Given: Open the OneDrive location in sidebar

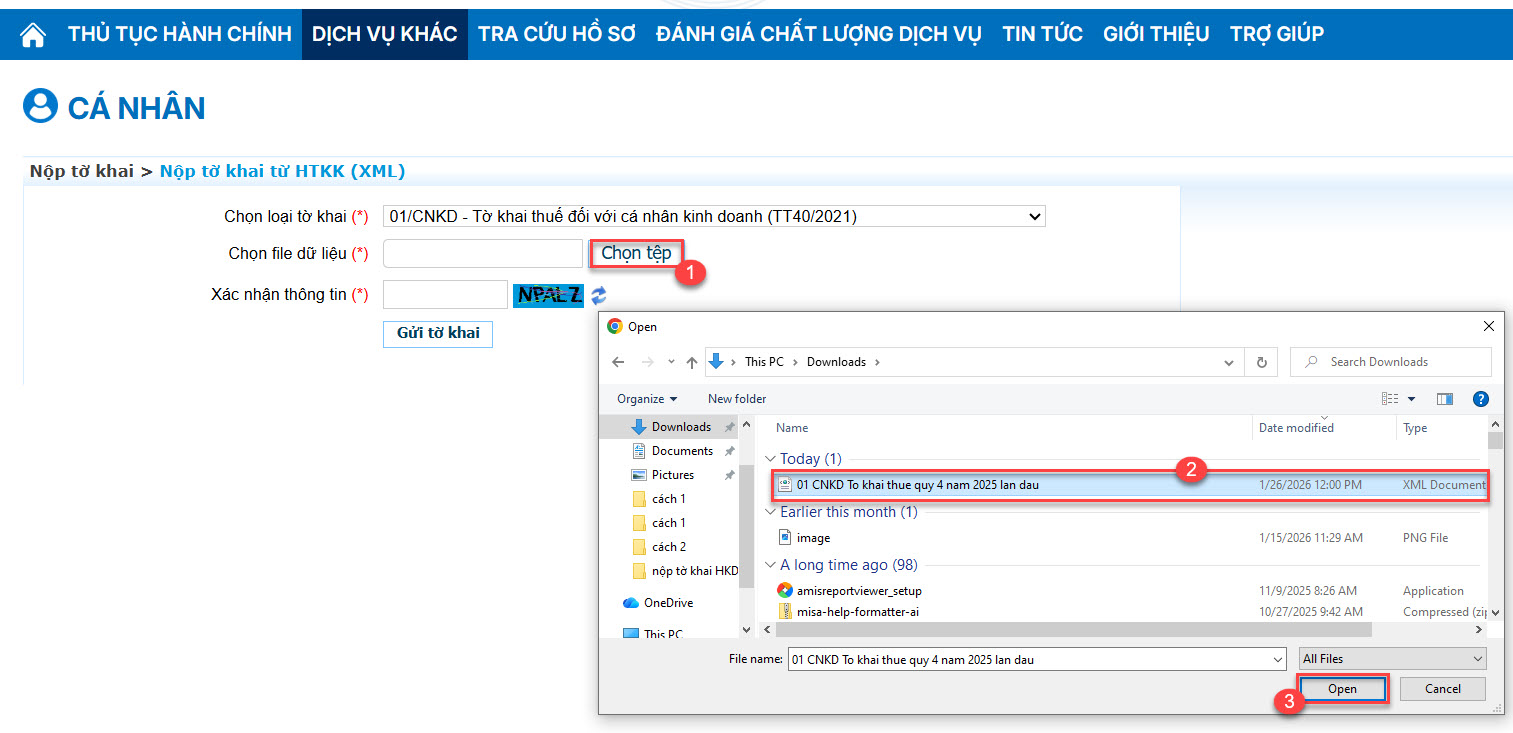Looking at the screenshot, I should click(x=668, y=603).
